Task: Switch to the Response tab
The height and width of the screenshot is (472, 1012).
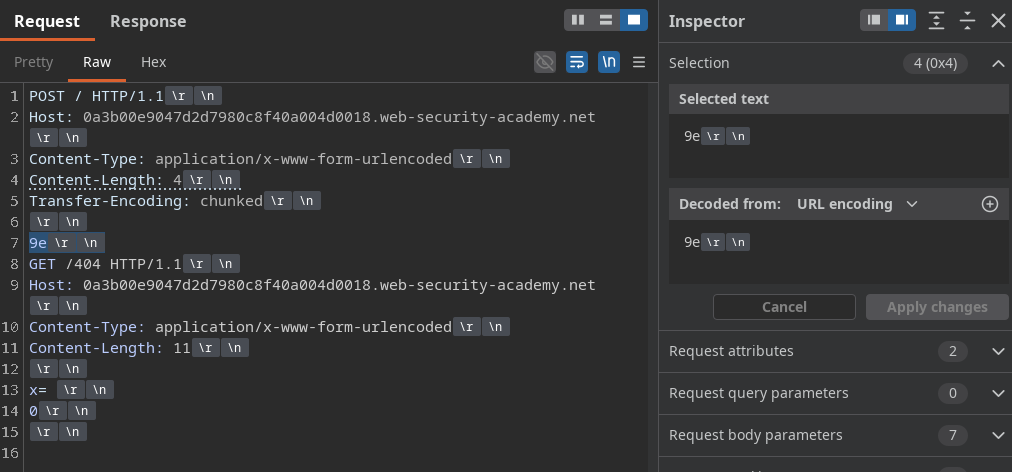Action: coord(148,21)
